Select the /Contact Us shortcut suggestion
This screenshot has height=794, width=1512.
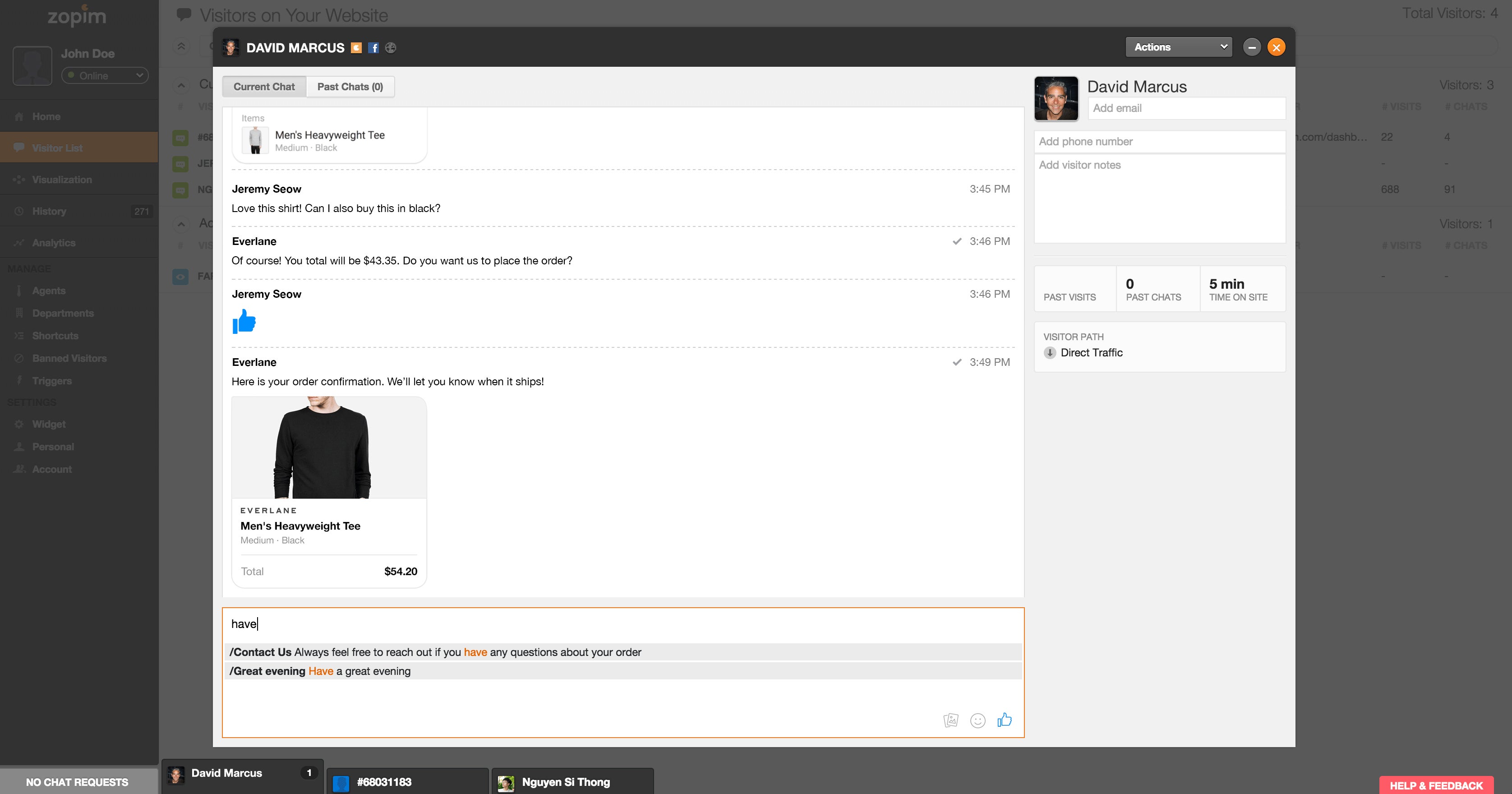tap(623, 652)
